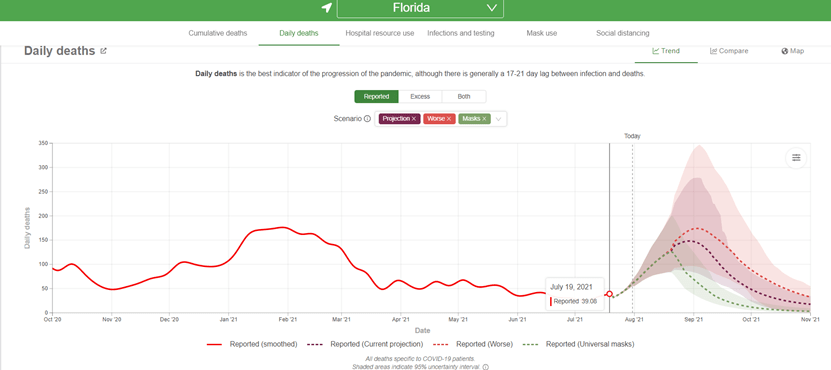Toggle Reported (Current projection) legend entry
Image resolution: width=831 pixels, height=370 pixels.
pyautogui.click(x=365, y=344)
